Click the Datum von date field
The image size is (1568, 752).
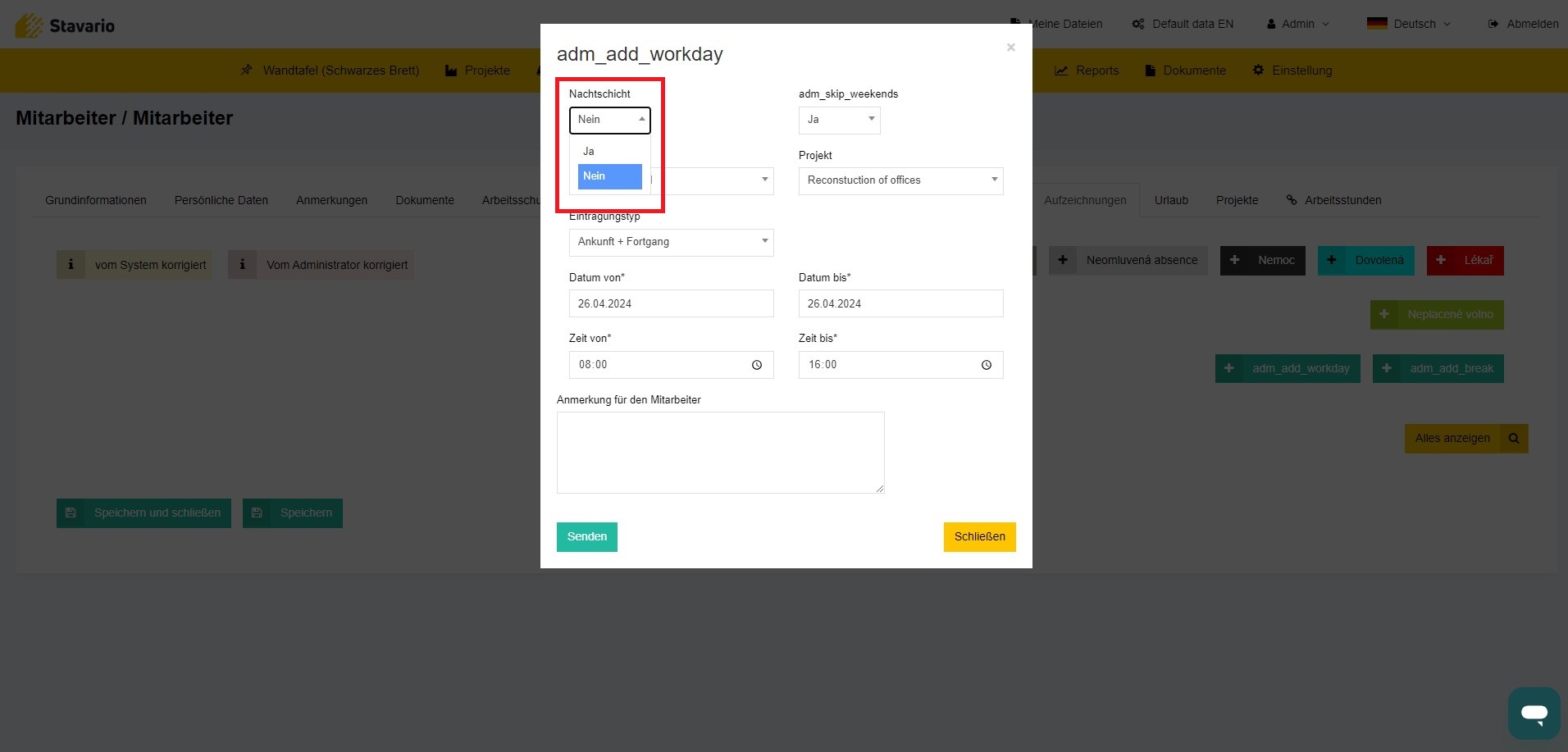pyautogui.click(x=671, y=303)
